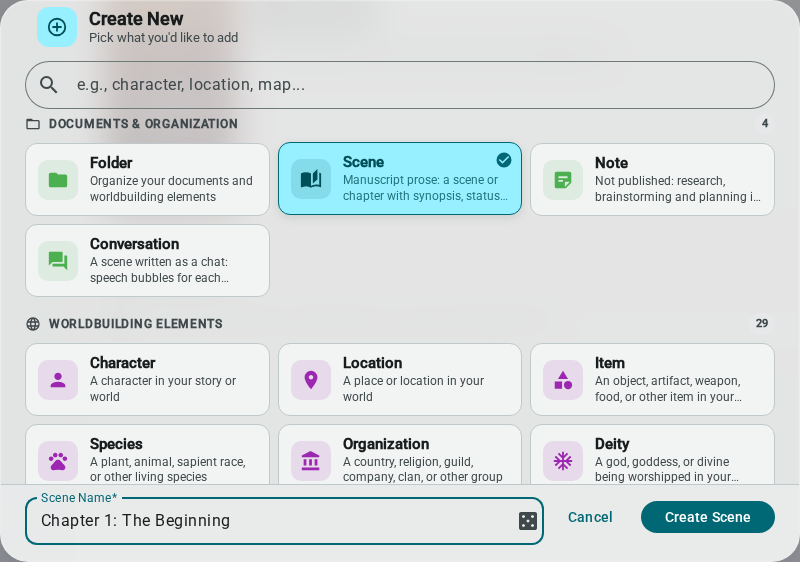Select the Note sticky-note icon
The width and height of the screenshot is (800, 562).
coord(563,180)
